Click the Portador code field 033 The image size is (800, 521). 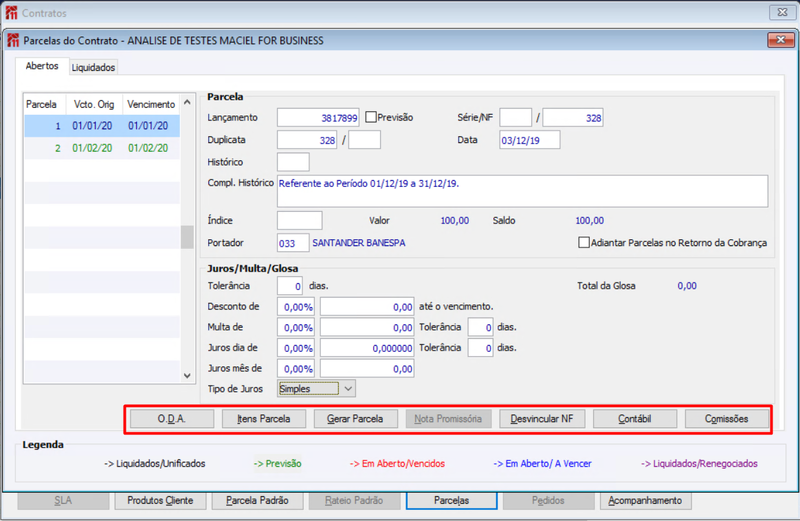293,243
